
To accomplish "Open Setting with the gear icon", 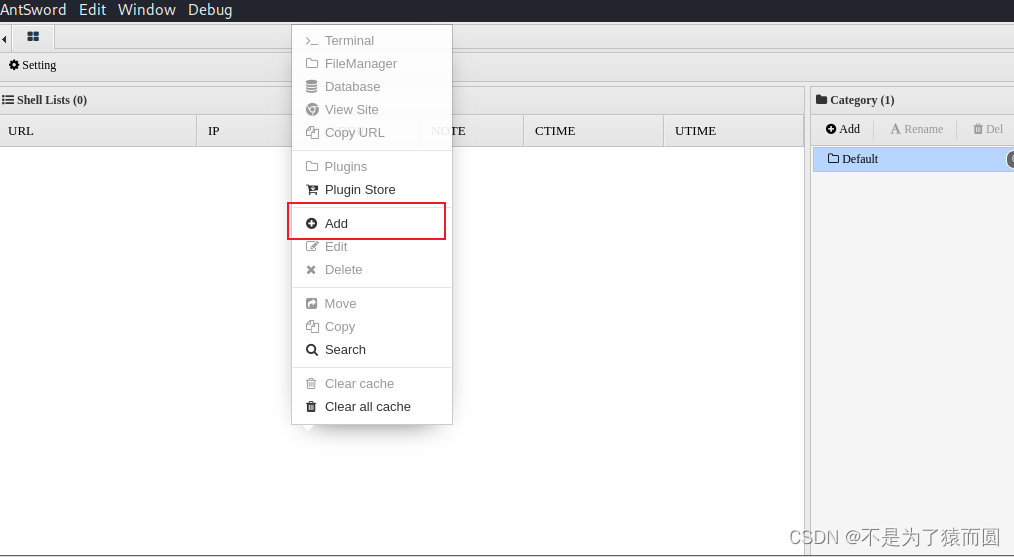I will [x=32, y=65].
